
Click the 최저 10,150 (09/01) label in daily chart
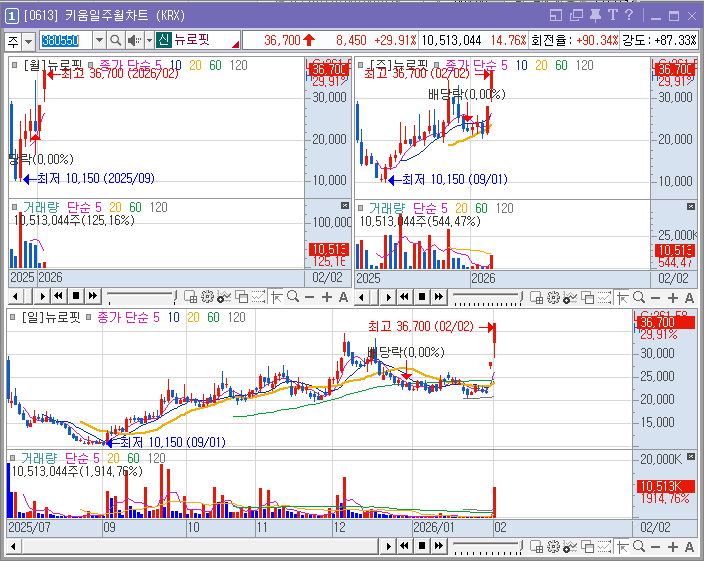coord(172,442)
